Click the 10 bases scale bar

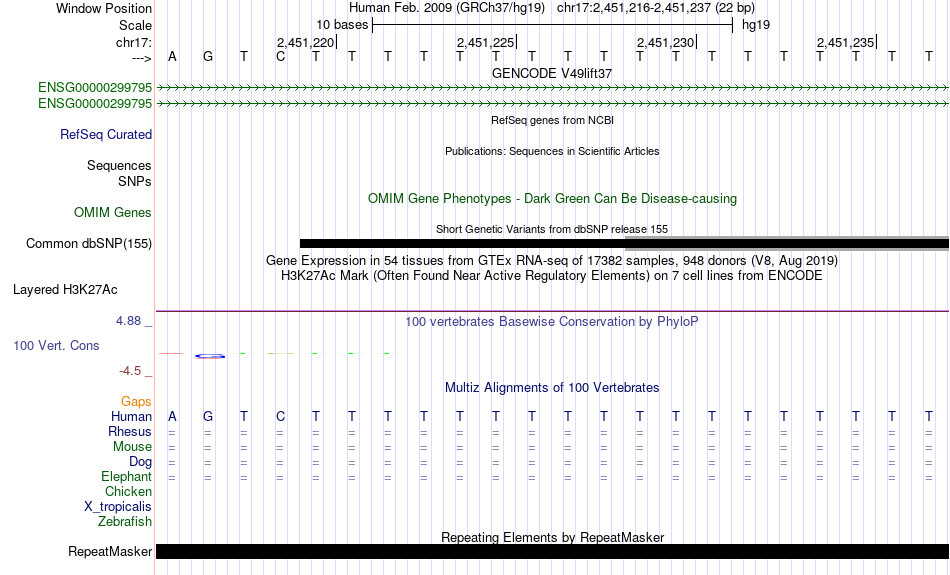(x=553, y=25)
